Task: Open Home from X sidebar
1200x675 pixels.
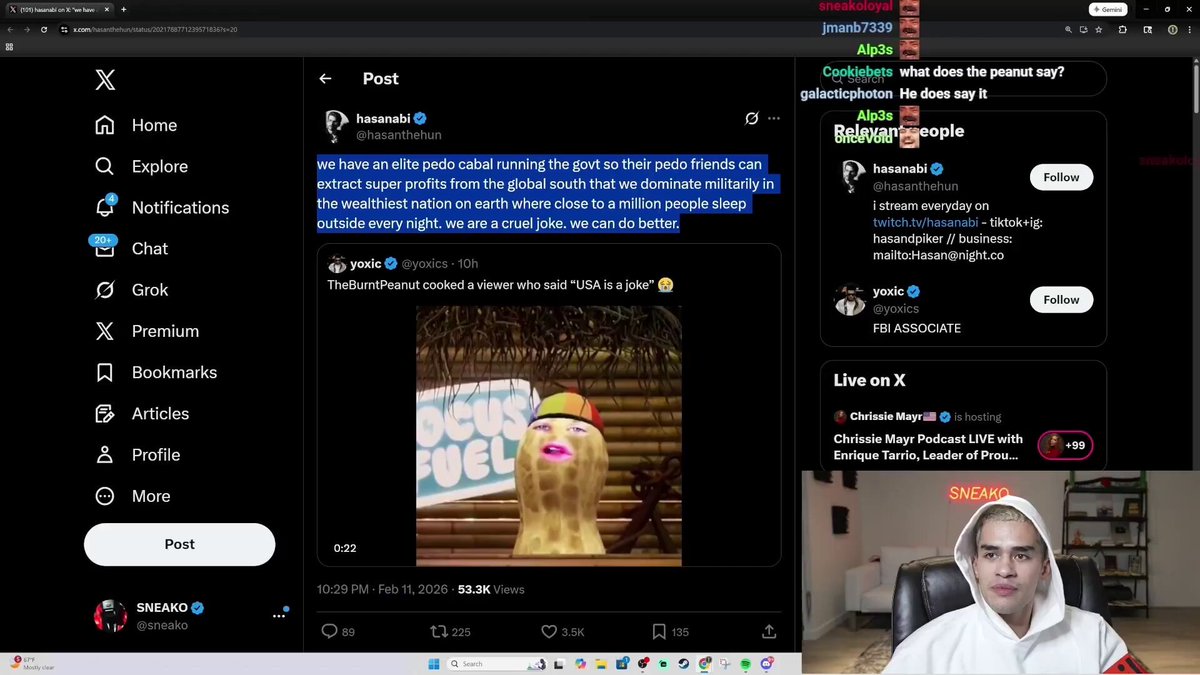Action: click(136, 125)
